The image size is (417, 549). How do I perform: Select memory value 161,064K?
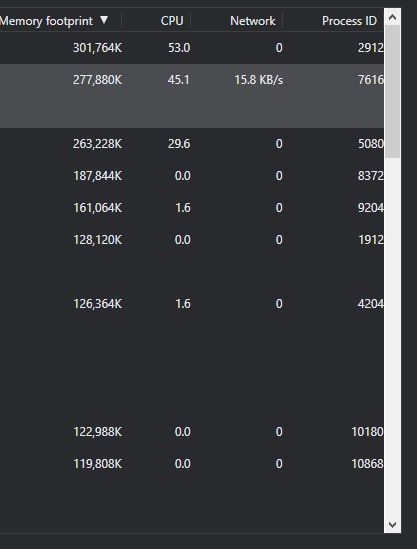pos(97,208)
